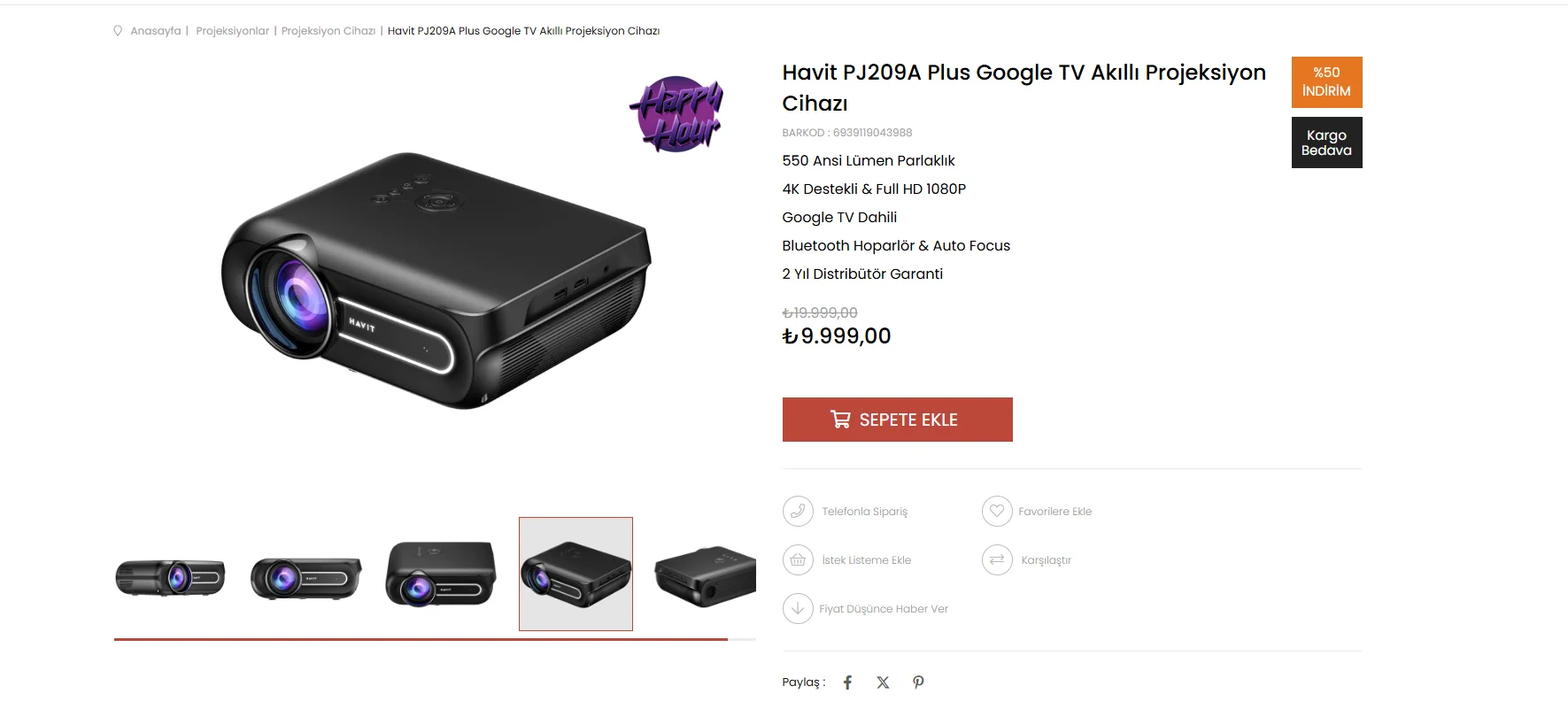
Task: Click the Telefonla Sipariş phone icon
Action: 798,511
